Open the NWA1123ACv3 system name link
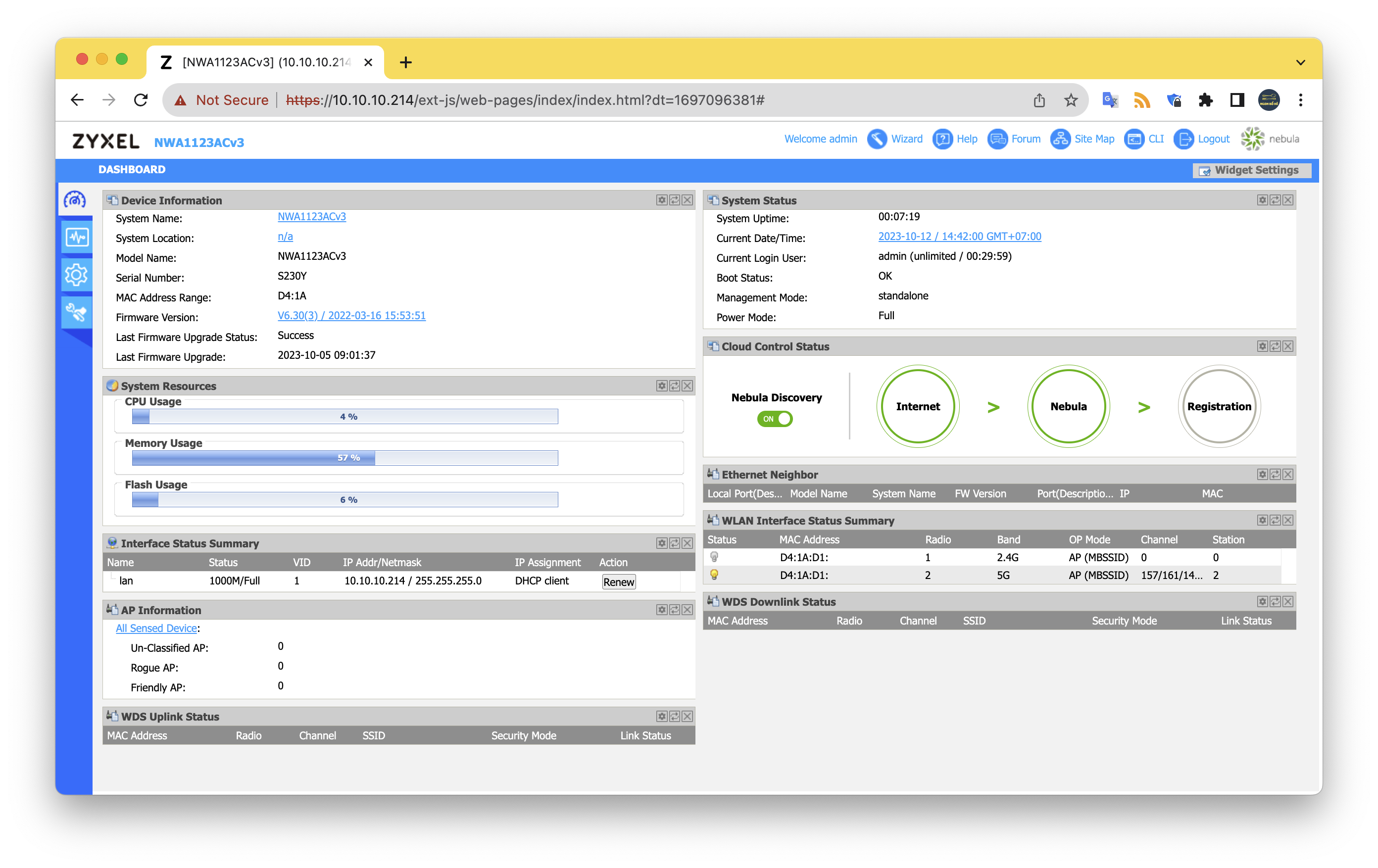The image size is (1378, 868). [x=311, y=217]
